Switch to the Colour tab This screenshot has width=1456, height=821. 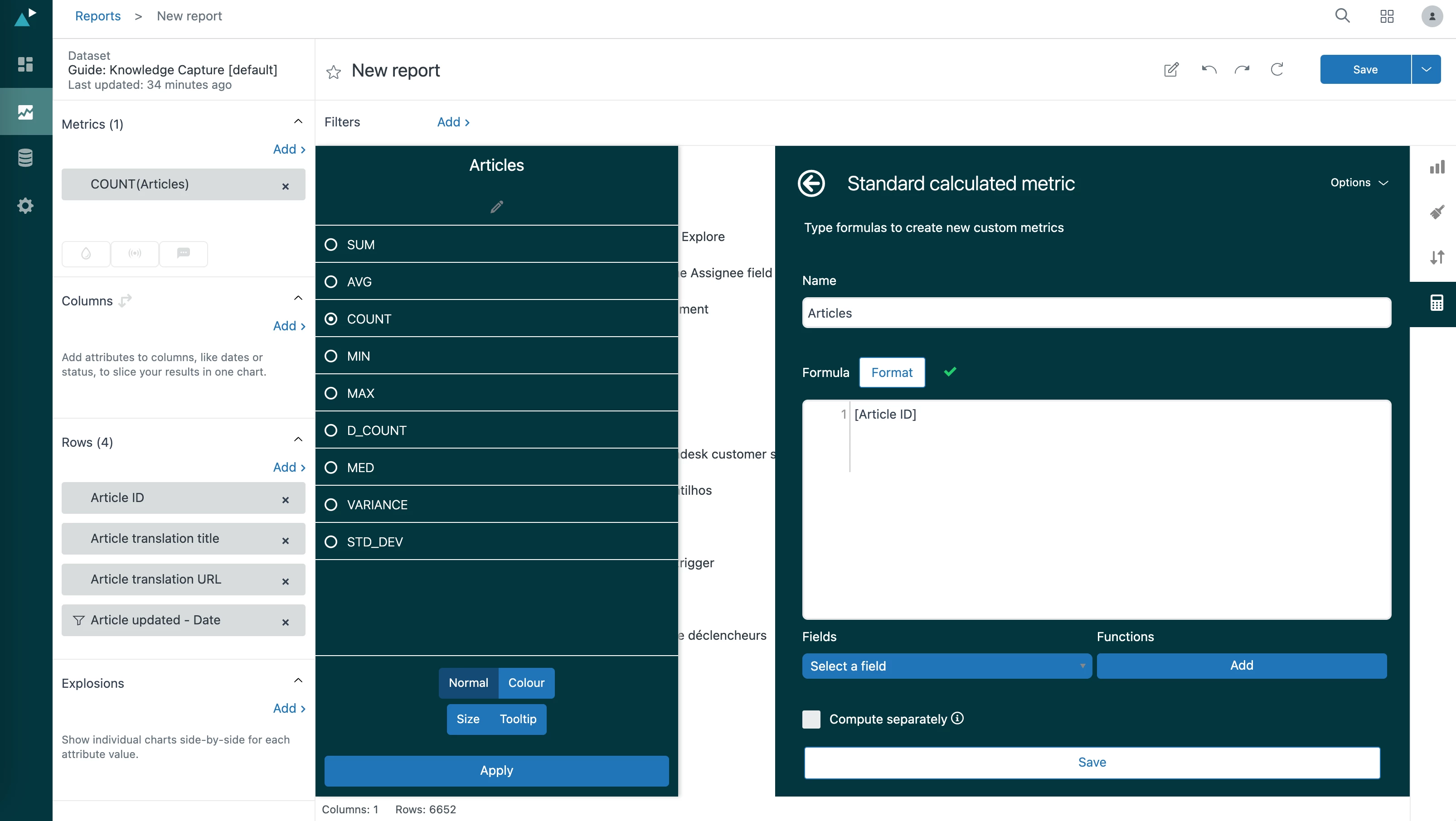(526, 682)
